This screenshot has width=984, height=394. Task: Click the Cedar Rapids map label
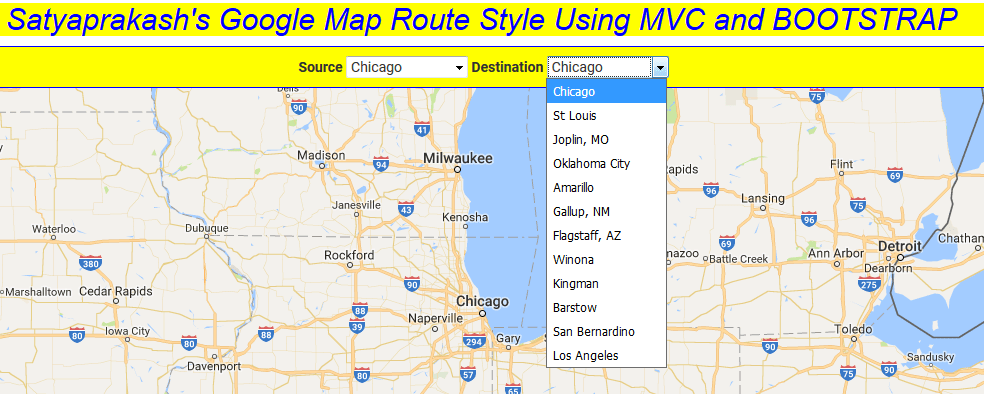point(115,292)
